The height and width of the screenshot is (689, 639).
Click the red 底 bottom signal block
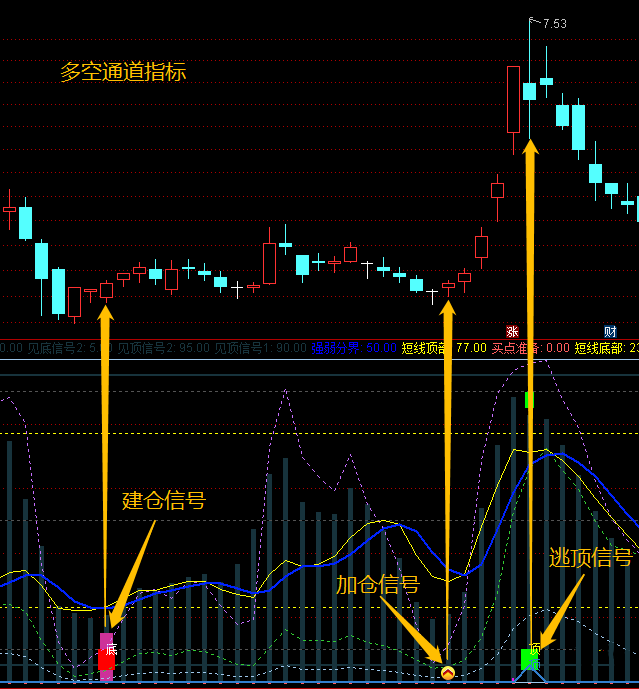click(x=106, y=658)
